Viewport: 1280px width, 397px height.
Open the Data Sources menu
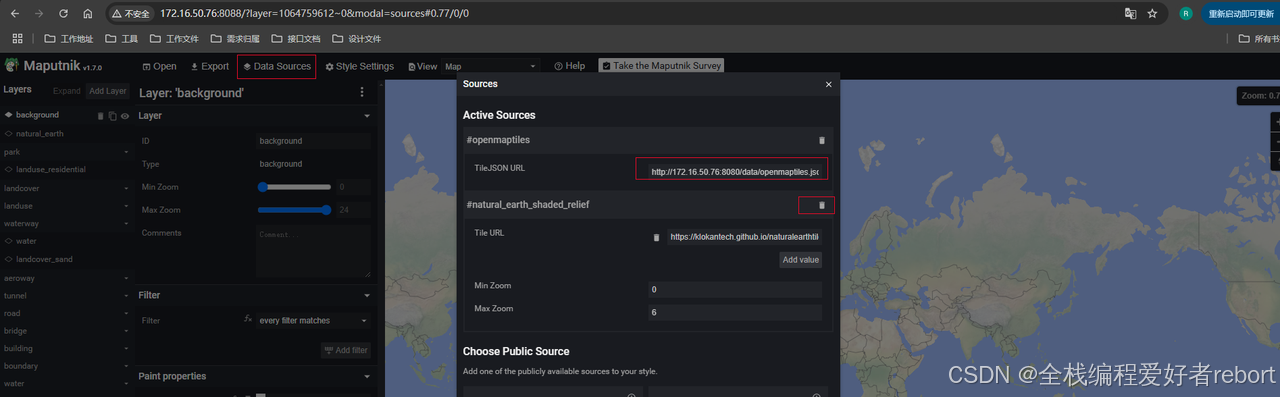coord(277,67)
